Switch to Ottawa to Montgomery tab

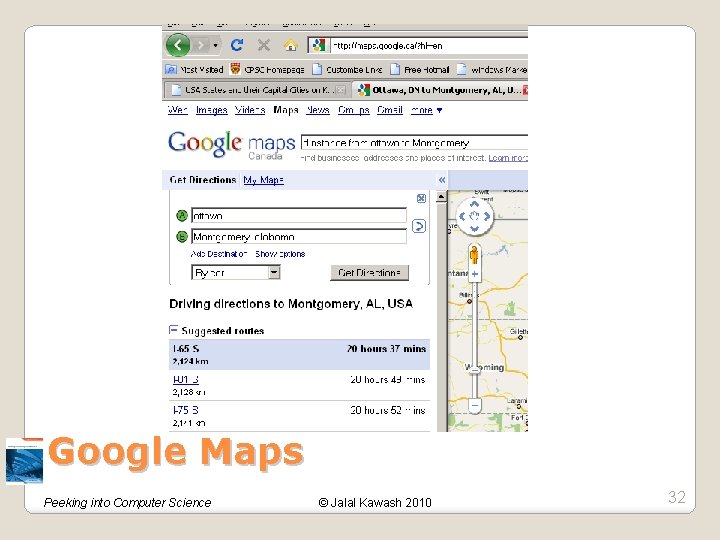point(441,90)
